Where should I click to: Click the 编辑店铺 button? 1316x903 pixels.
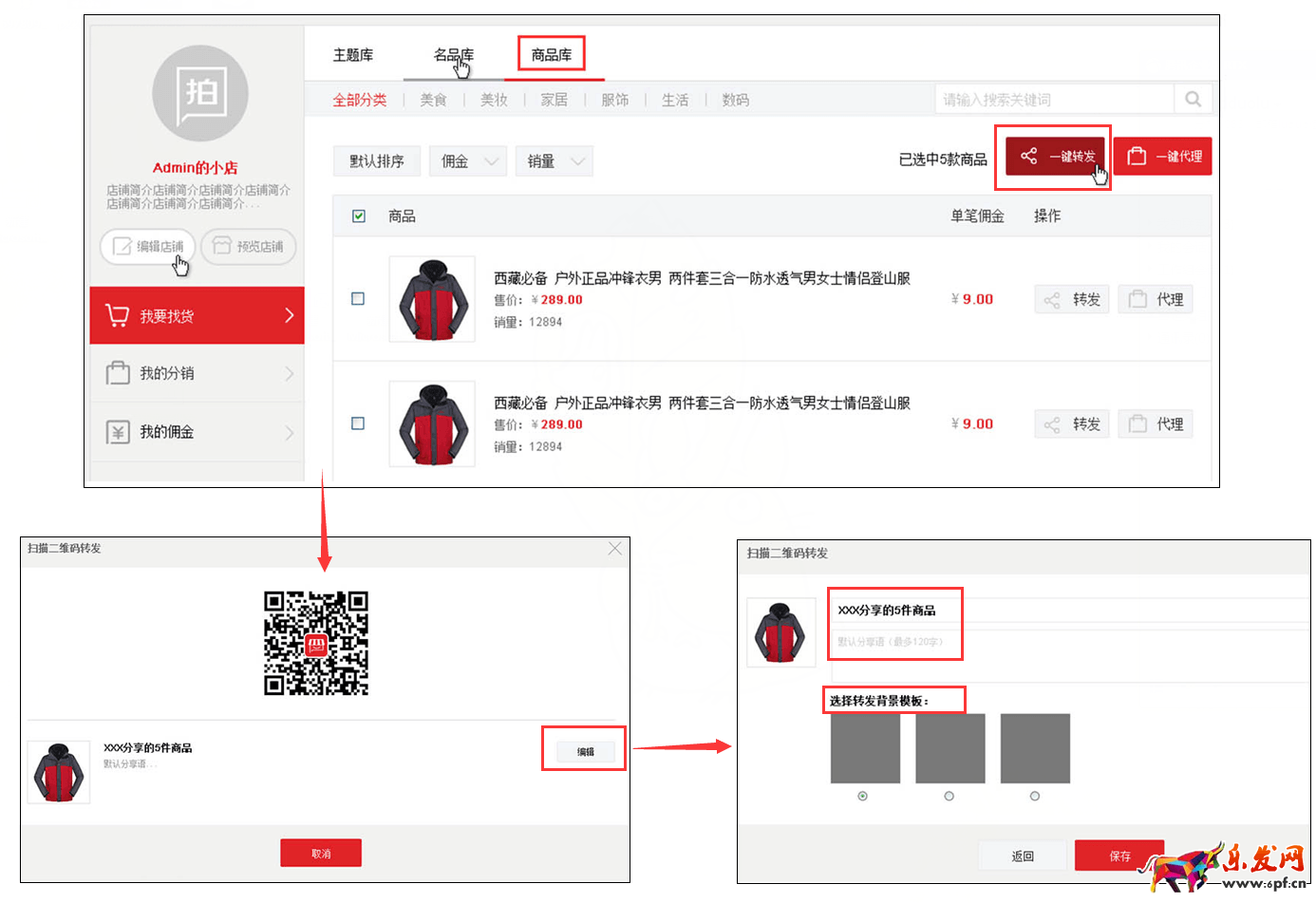pyautogui.click(x=148, y=246)
